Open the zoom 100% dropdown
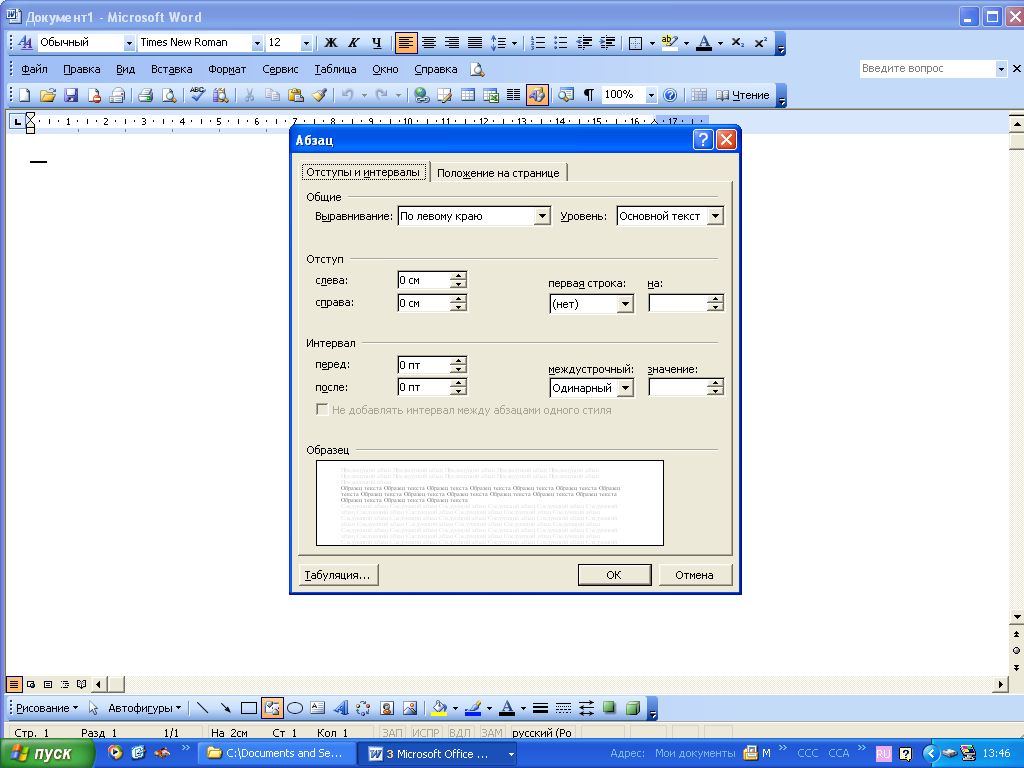Screen dimensions: 1024x768 pos(650,95)
